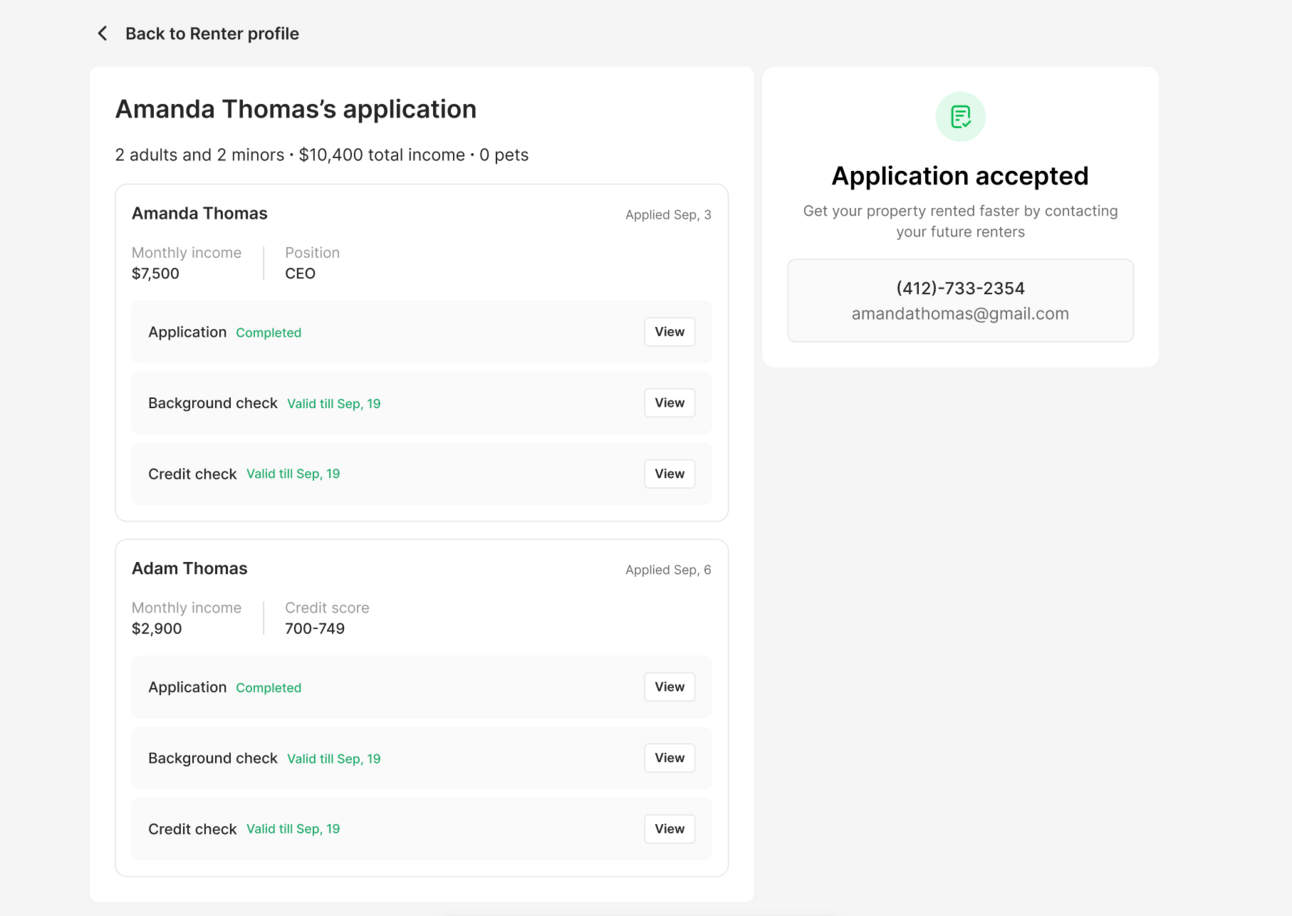Click the green application accepted document icon
Image resolution: width=1292 pixels, height=916 pixels.
(x=960, y=117)
